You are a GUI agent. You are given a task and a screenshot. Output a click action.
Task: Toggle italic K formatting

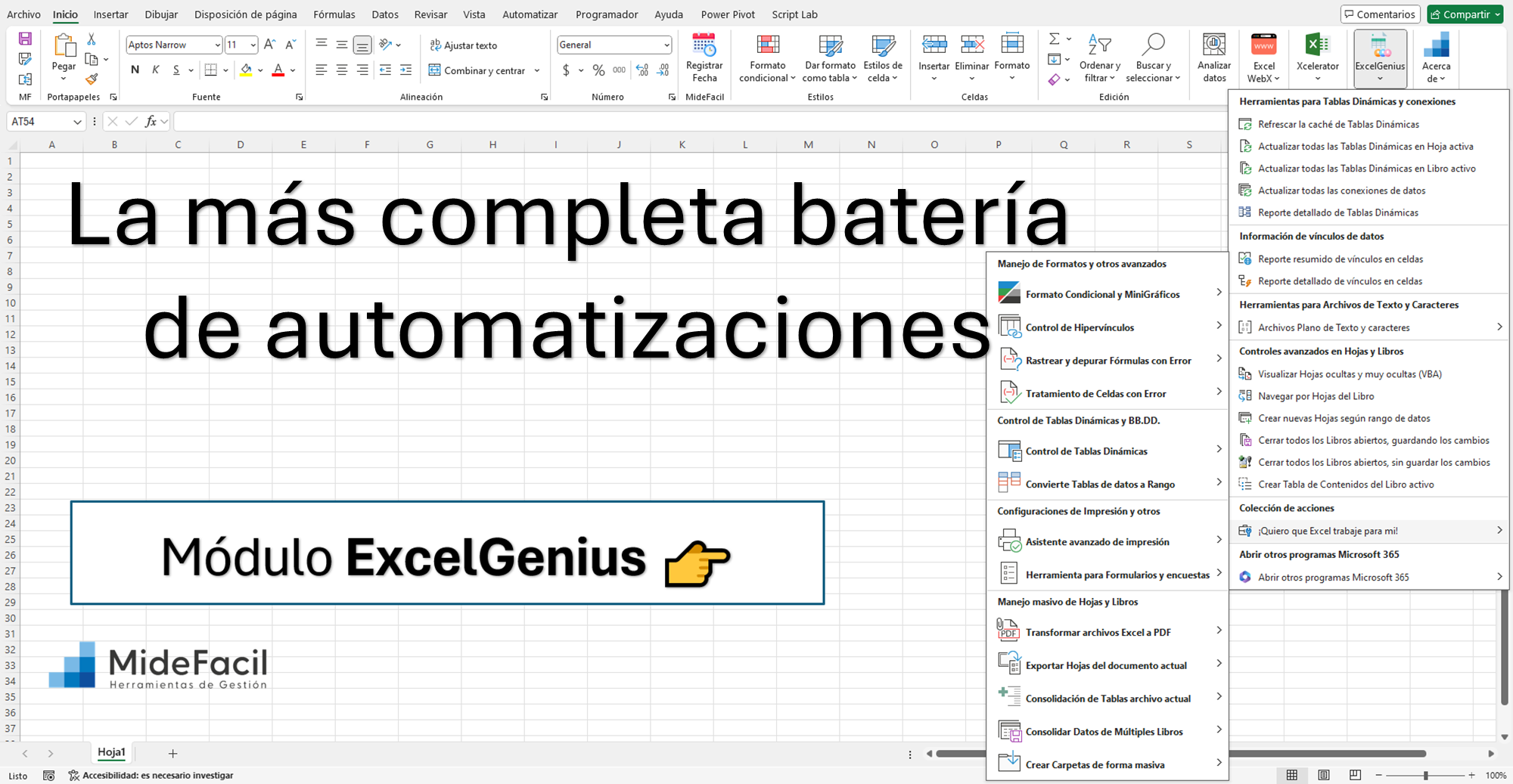pos(156,70)
